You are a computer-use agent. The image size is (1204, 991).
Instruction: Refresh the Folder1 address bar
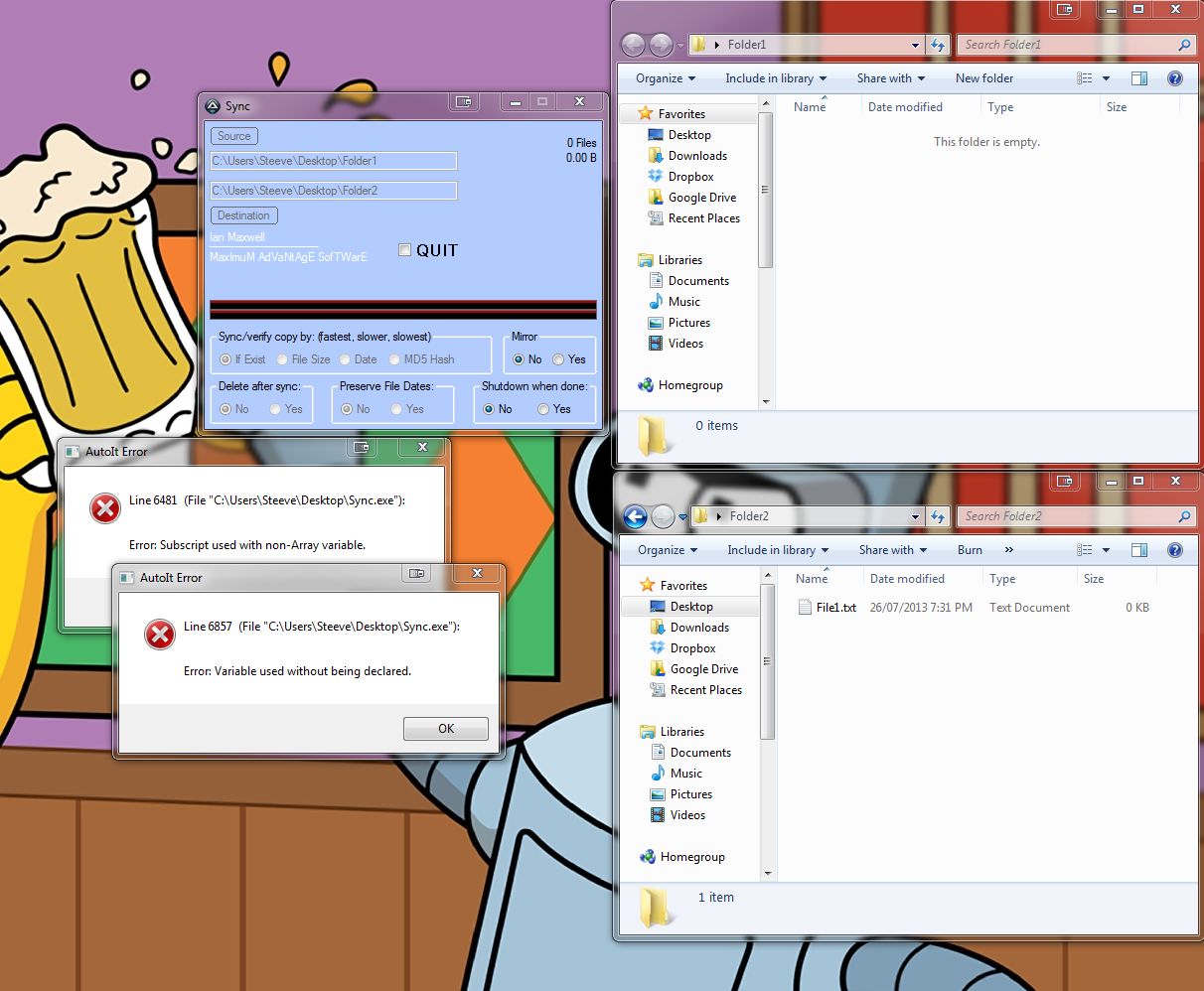pos(938,45)
